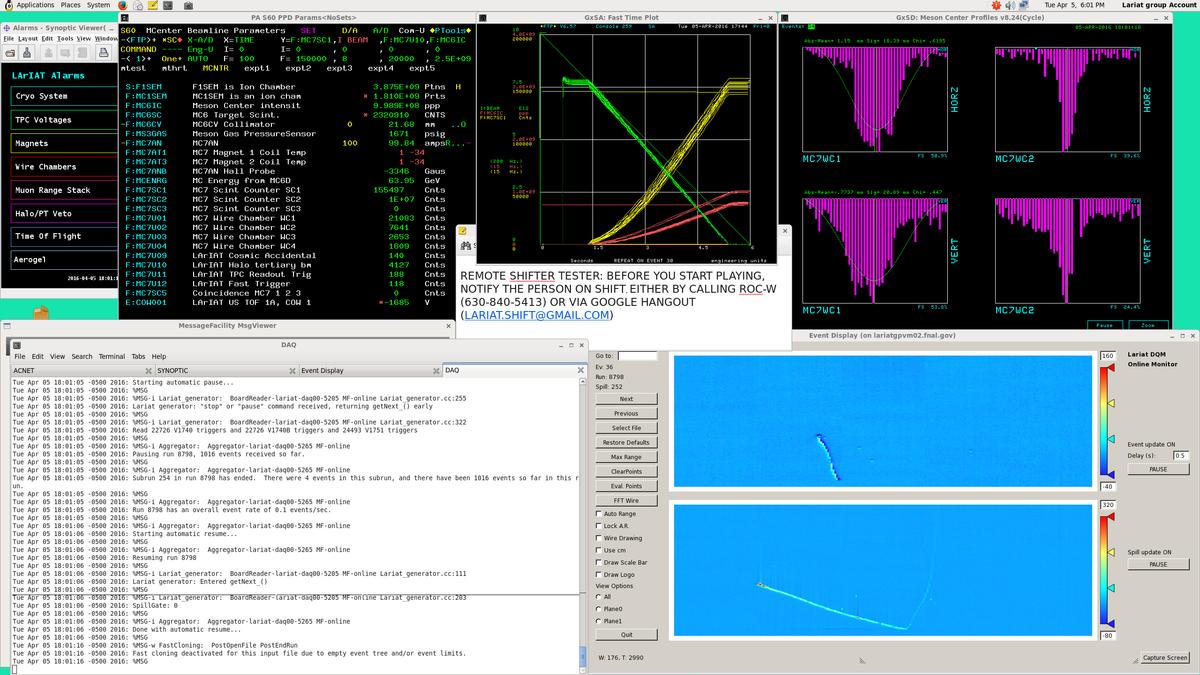The image size is (1200, 675).
Task: Open the Places menu in top panel
Action: click(x=70, y=5)
